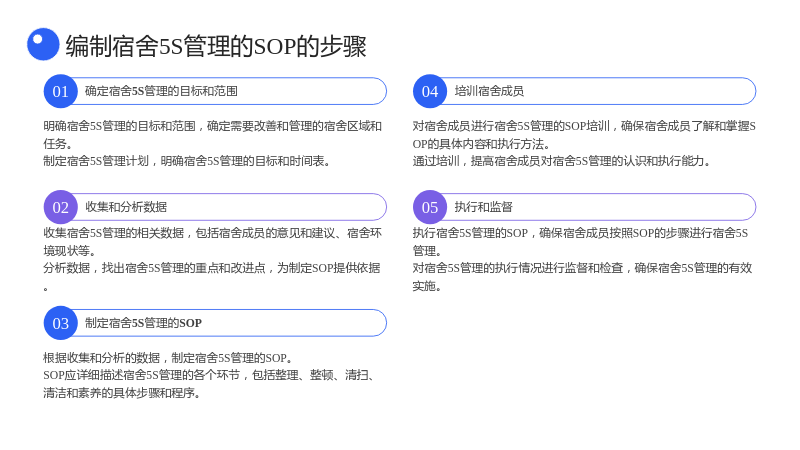The image size is (800, 450).
Task: Select heading 制定宿舍5S管理的SOP
Action: (143, 323)
